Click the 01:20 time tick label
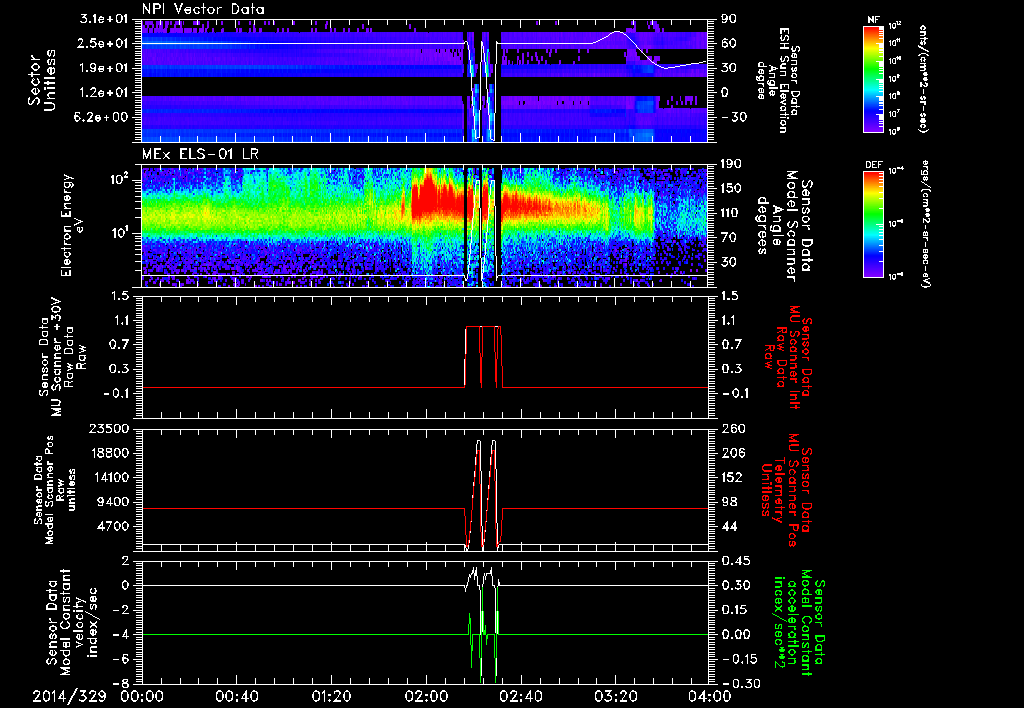This screenshot has height=708, width=1024. point(331,696)
